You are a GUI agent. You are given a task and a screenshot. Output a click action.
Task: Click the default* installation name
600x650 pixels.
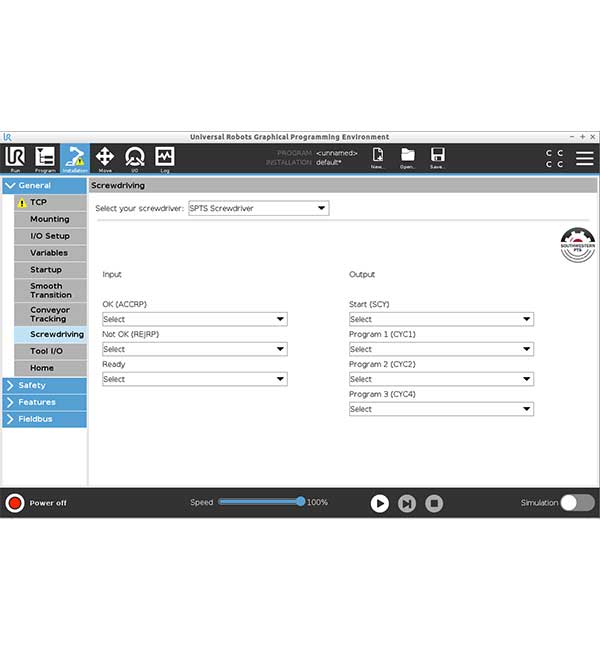pos(329,162)
